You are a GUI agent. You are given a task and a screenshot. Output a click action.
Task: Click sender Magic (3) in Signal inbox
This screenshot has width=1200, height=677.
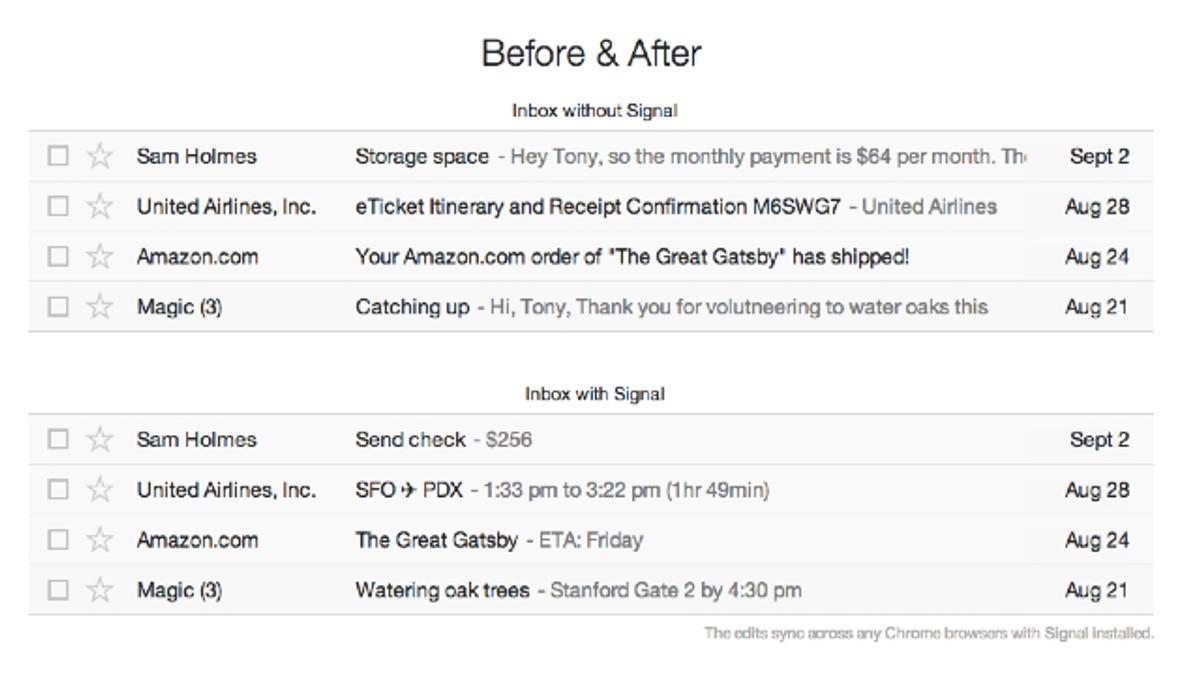(179, 590)
